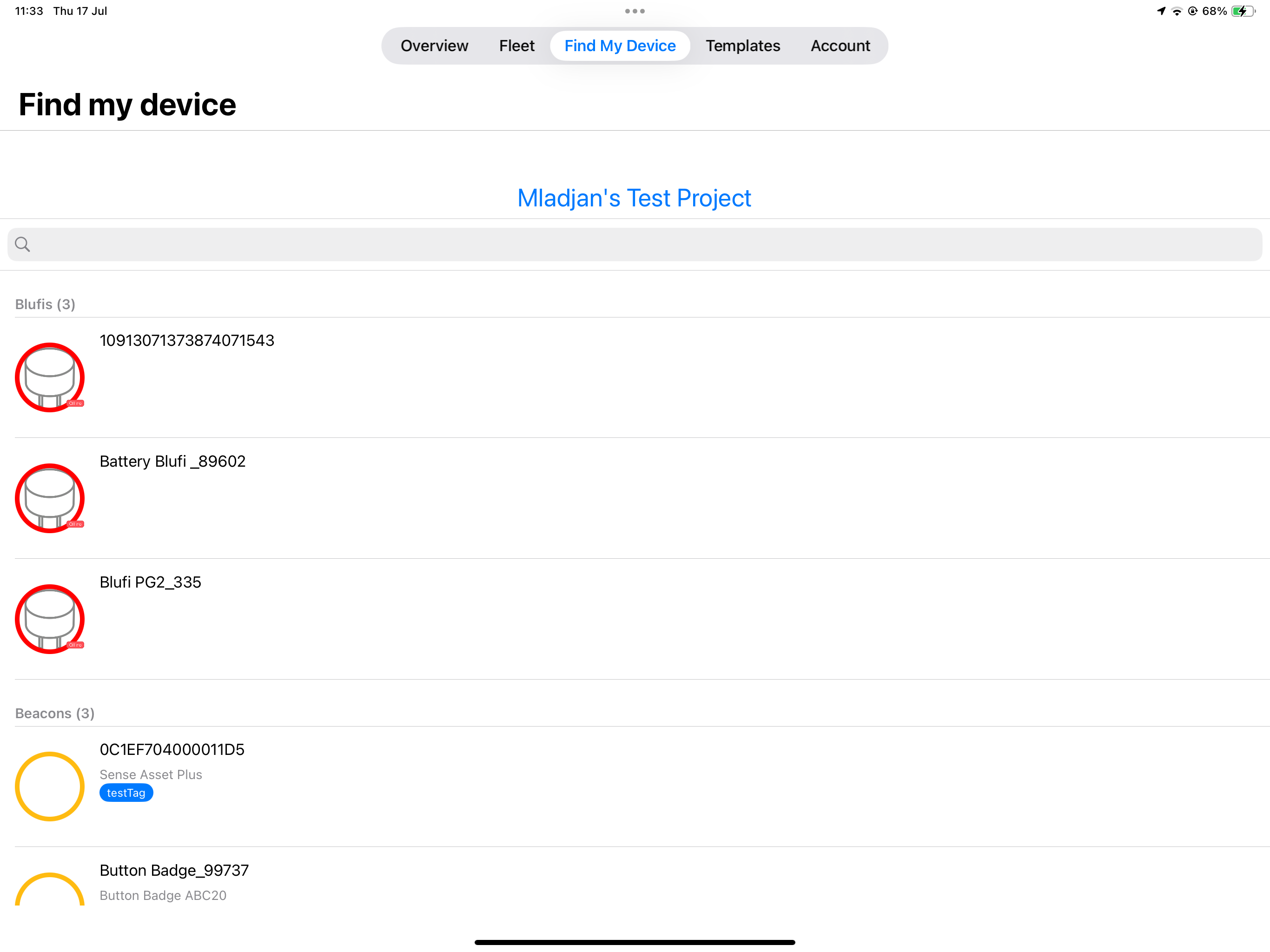Tap the three-dot multitasking menu
Screen dimensions: 1270x952
click(x=635, y=11)
